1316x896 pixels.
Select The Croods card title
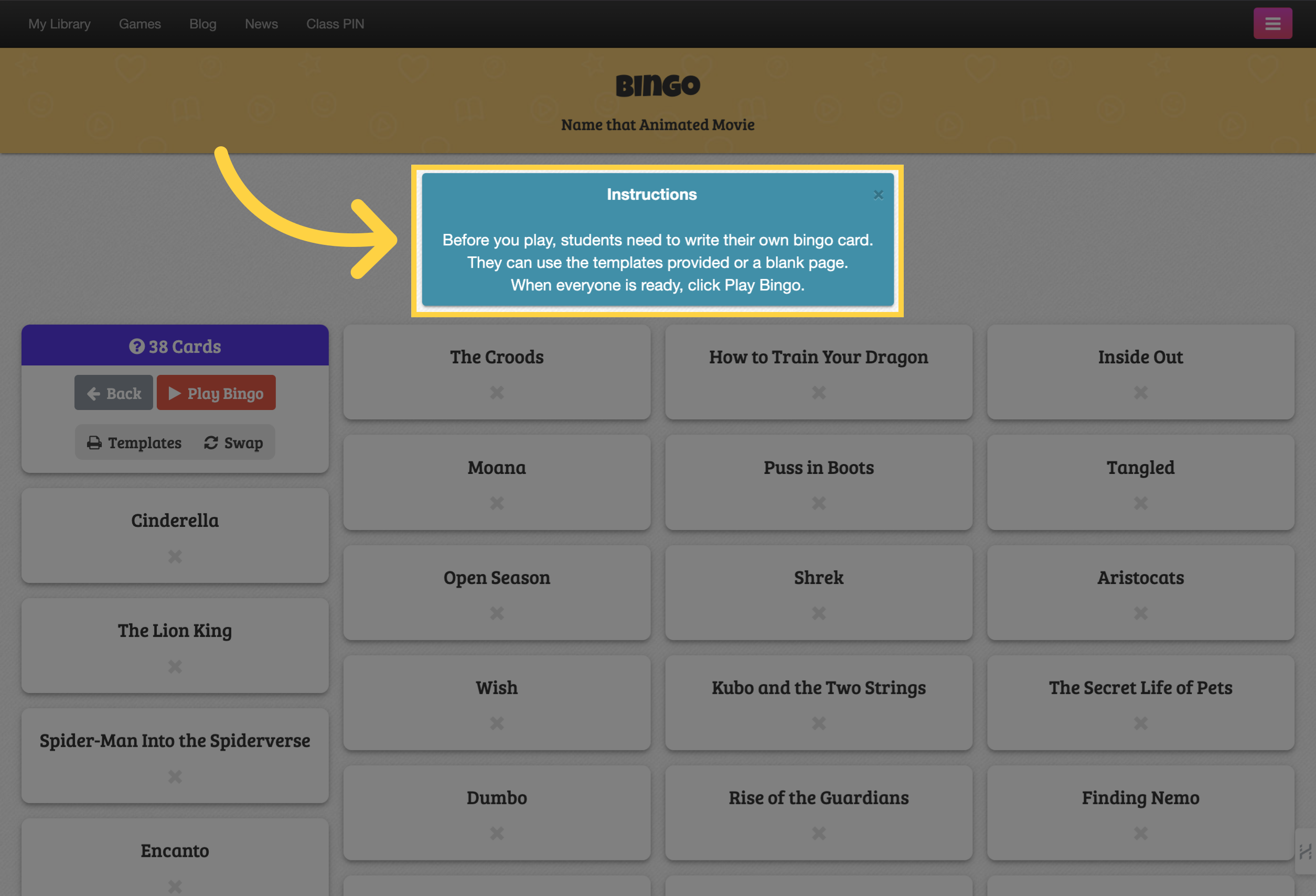497,357
